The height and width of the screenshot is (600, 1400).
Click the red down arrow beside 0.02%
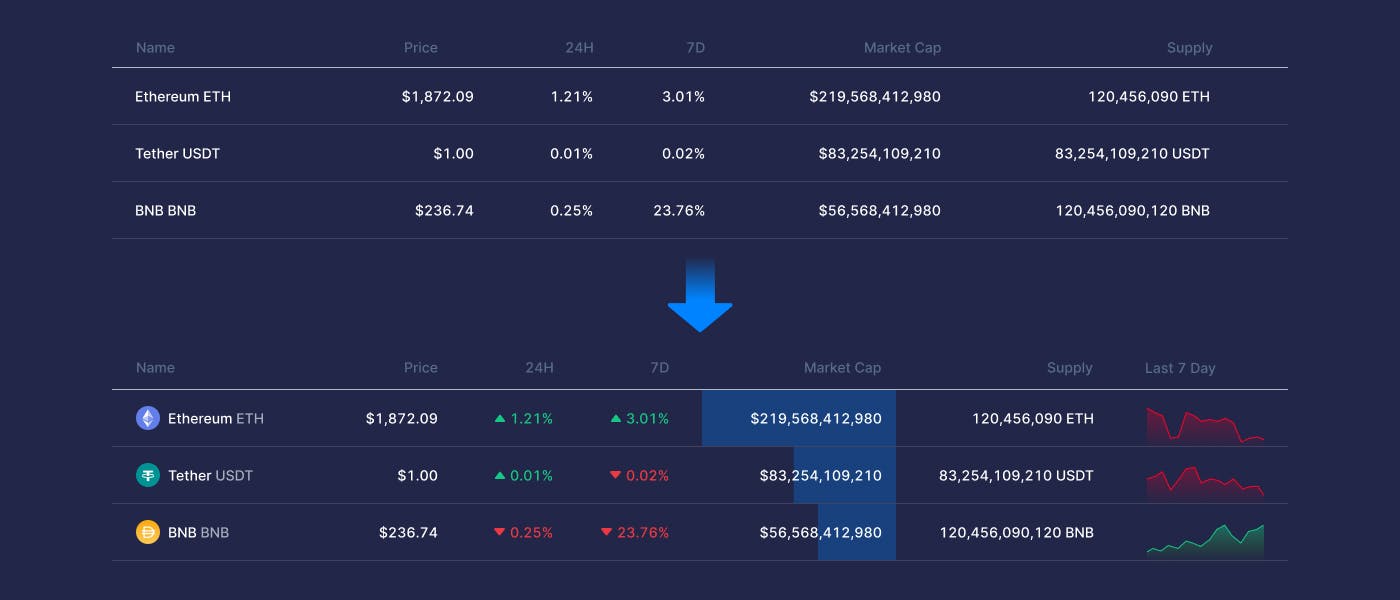(x=616, y=476)
